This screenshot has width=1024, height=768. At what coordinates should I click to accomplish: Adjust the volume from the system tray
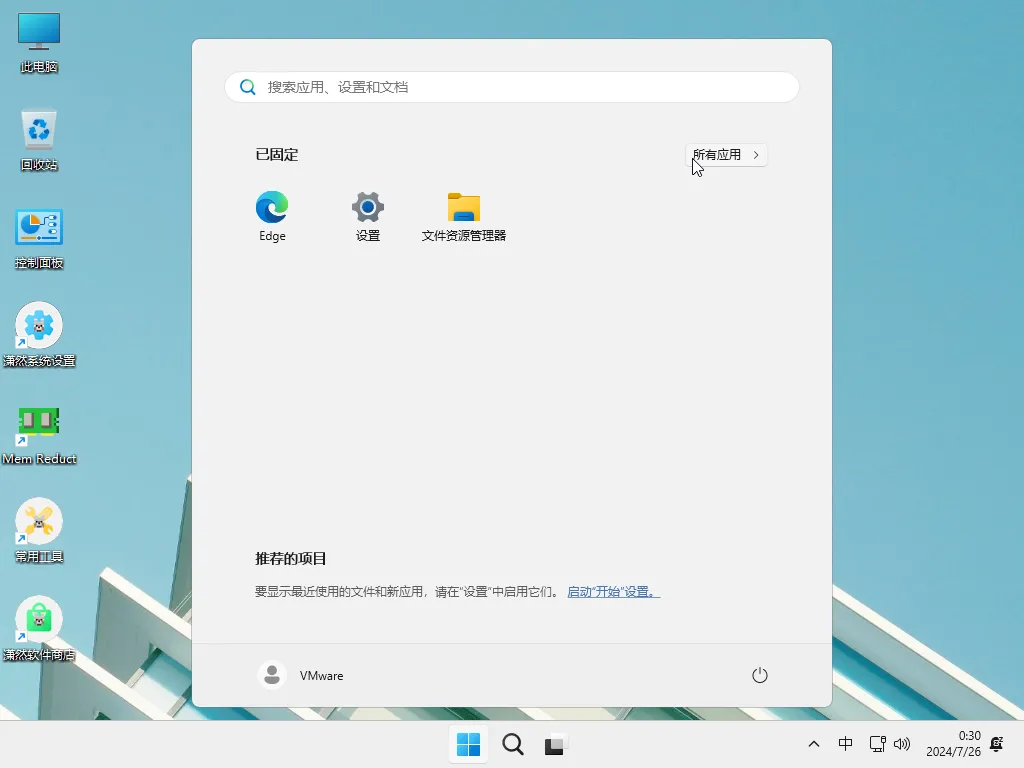903,744
